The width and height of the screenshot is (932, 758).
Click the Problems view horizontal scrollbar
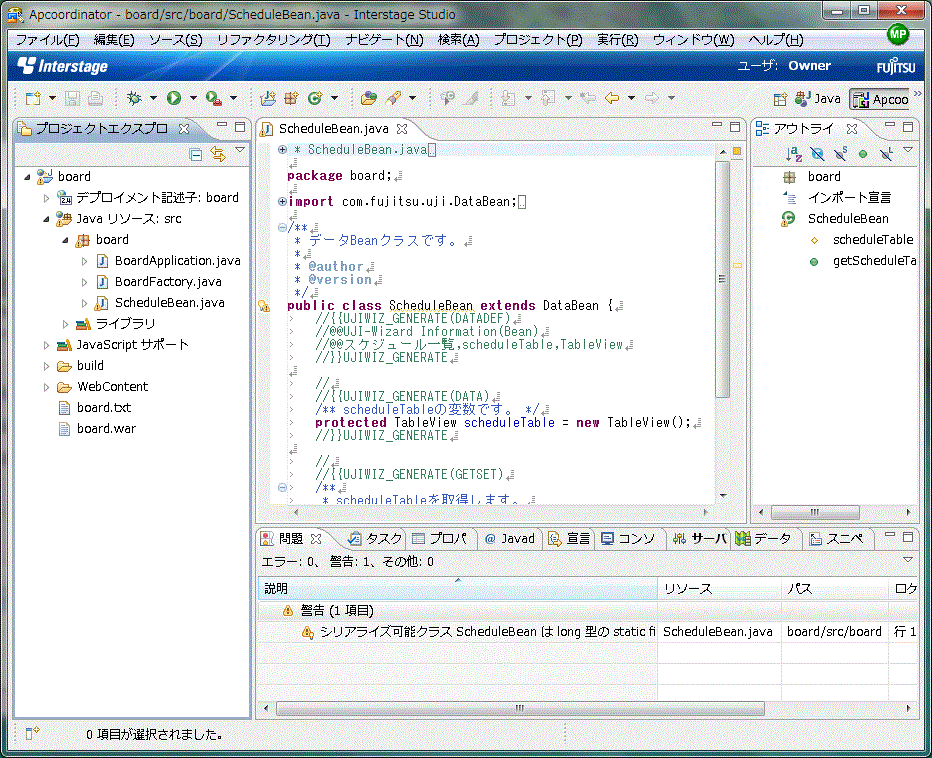click(x=520, y=708)
